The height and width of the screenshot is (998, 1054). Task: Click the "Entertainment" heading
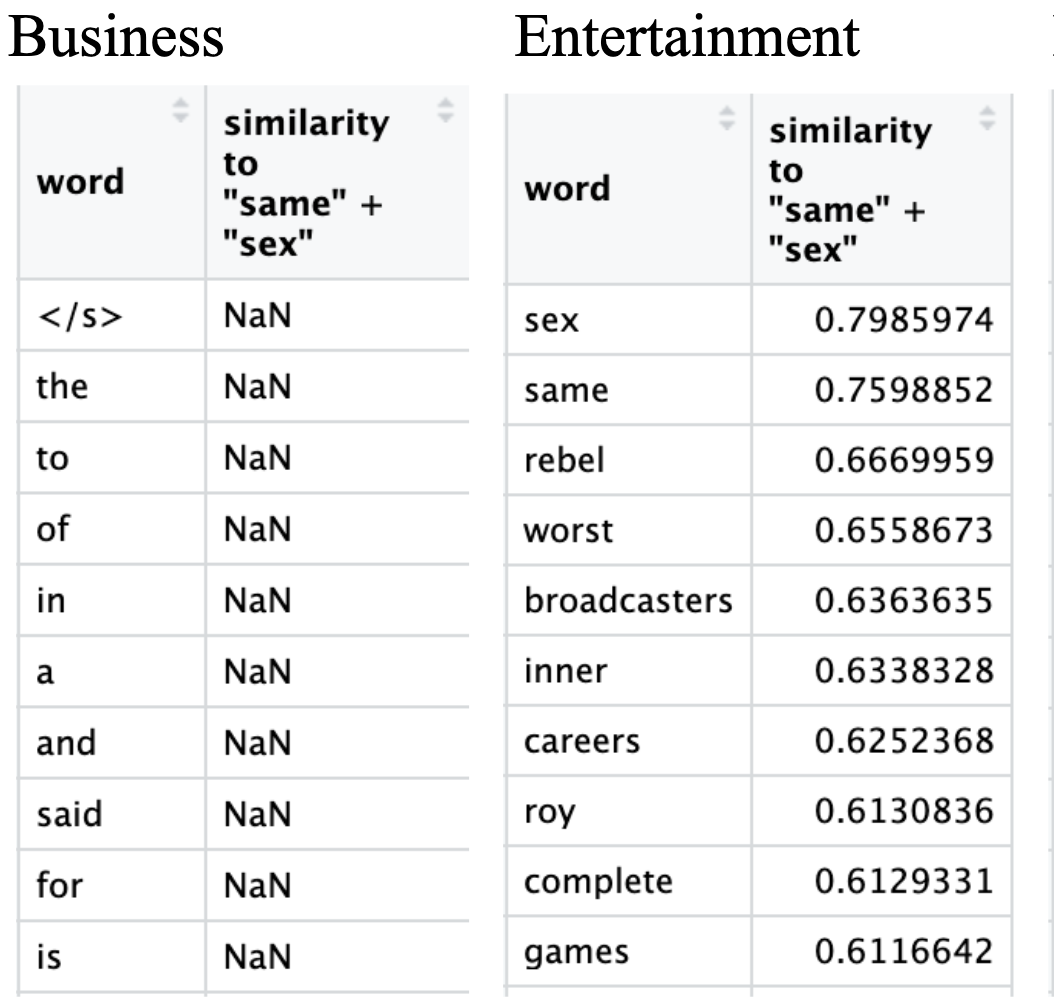(x=686, y=37)
